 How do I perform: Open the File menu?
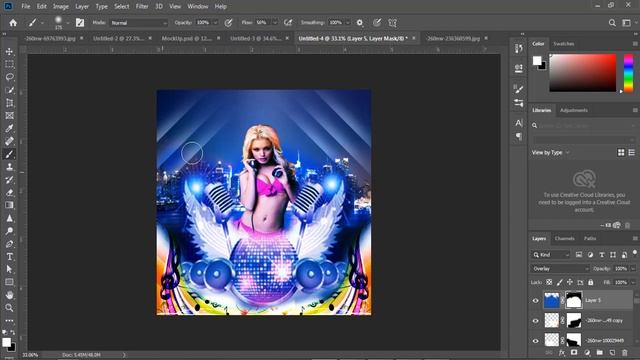click(26, 7)
